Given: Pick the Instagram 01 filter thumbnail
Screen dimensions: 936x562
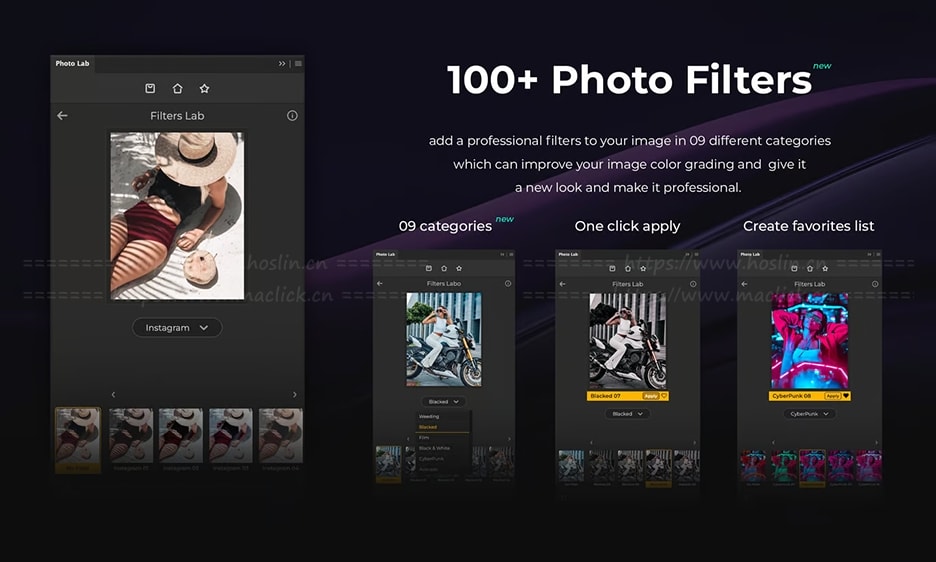Looking at the screenshot, I should [131, 440].
